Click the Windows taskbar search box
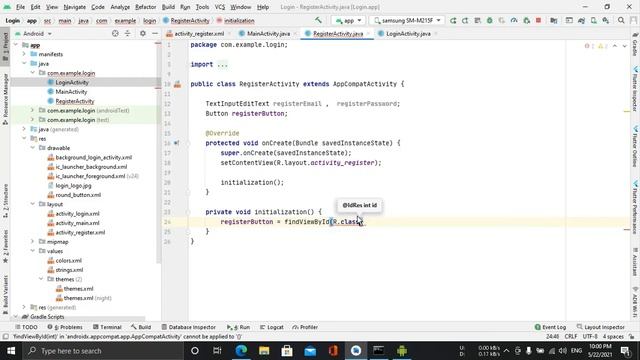Viewport: 640px width, 360px height. (x=104, y=351)
